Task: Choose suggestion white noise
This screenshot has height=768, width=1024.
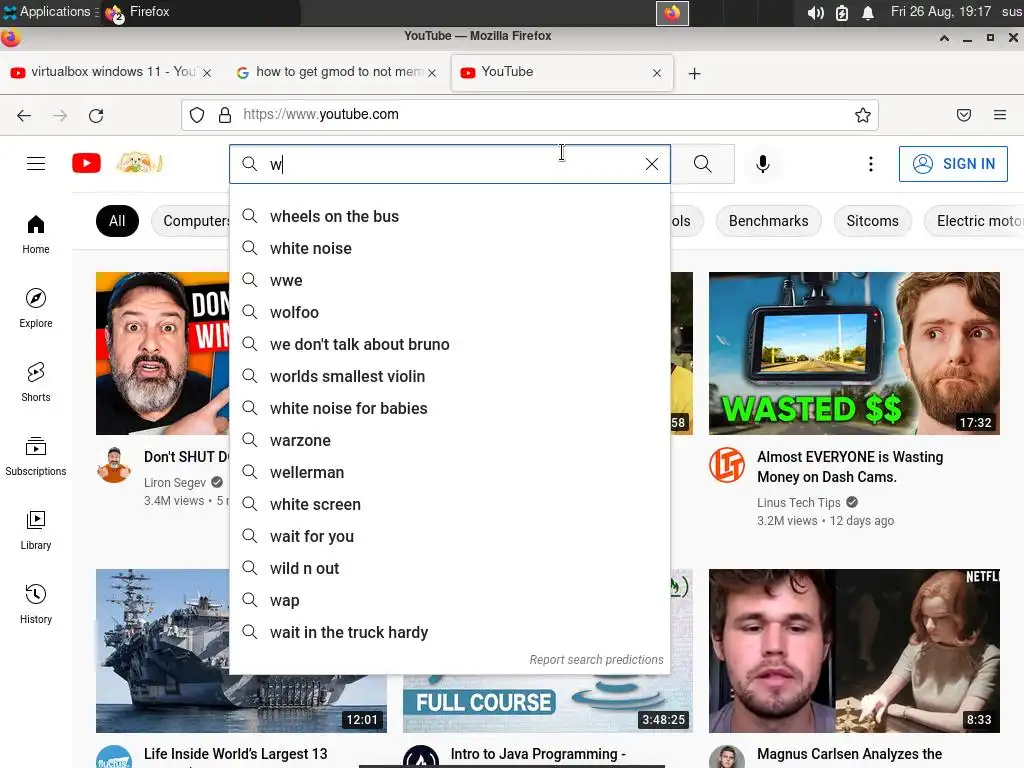Action: 450,248
